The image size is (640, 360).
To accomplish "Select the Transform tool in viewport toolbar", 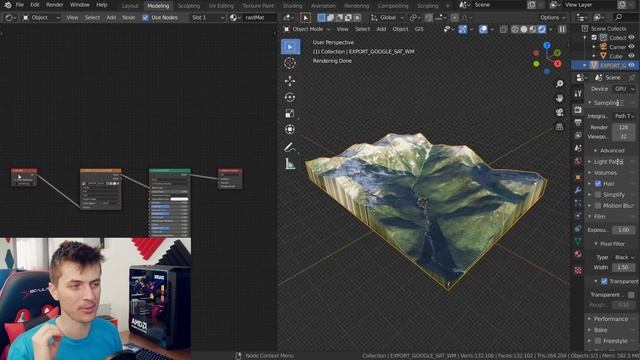I will coord(290,129).
